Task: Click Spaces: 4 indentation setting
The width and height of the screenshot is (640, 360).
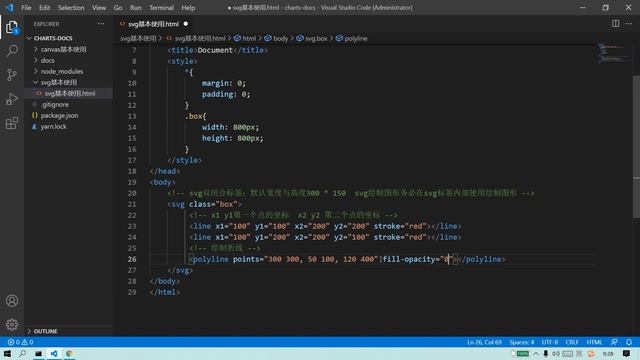Action: 521,342
